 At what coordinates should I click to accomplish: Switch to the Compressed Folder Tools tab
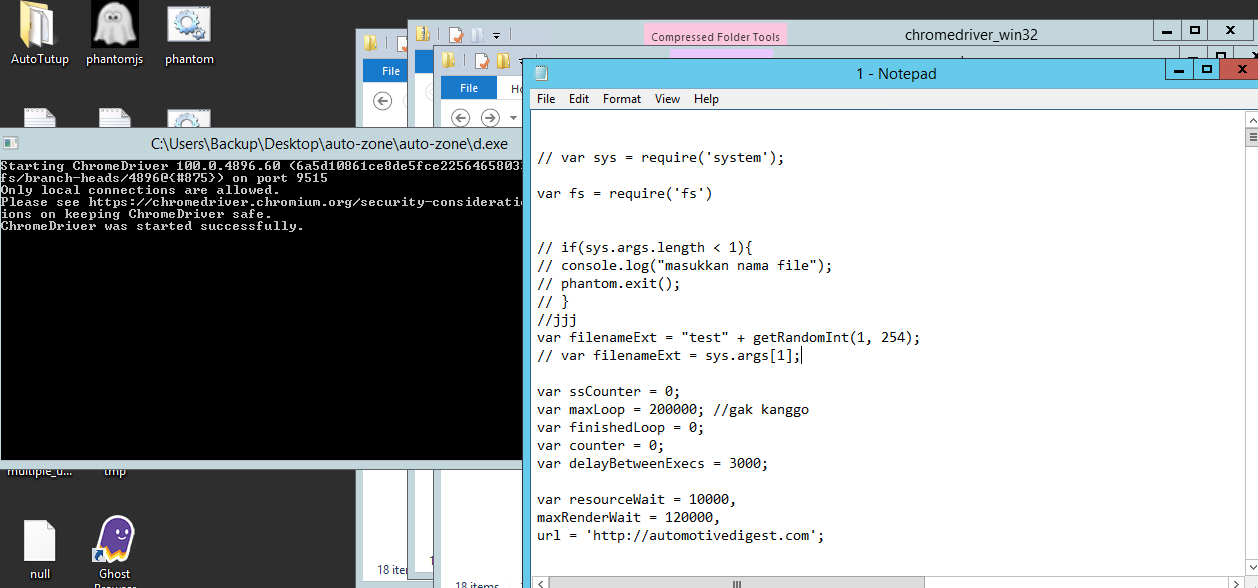714,35
